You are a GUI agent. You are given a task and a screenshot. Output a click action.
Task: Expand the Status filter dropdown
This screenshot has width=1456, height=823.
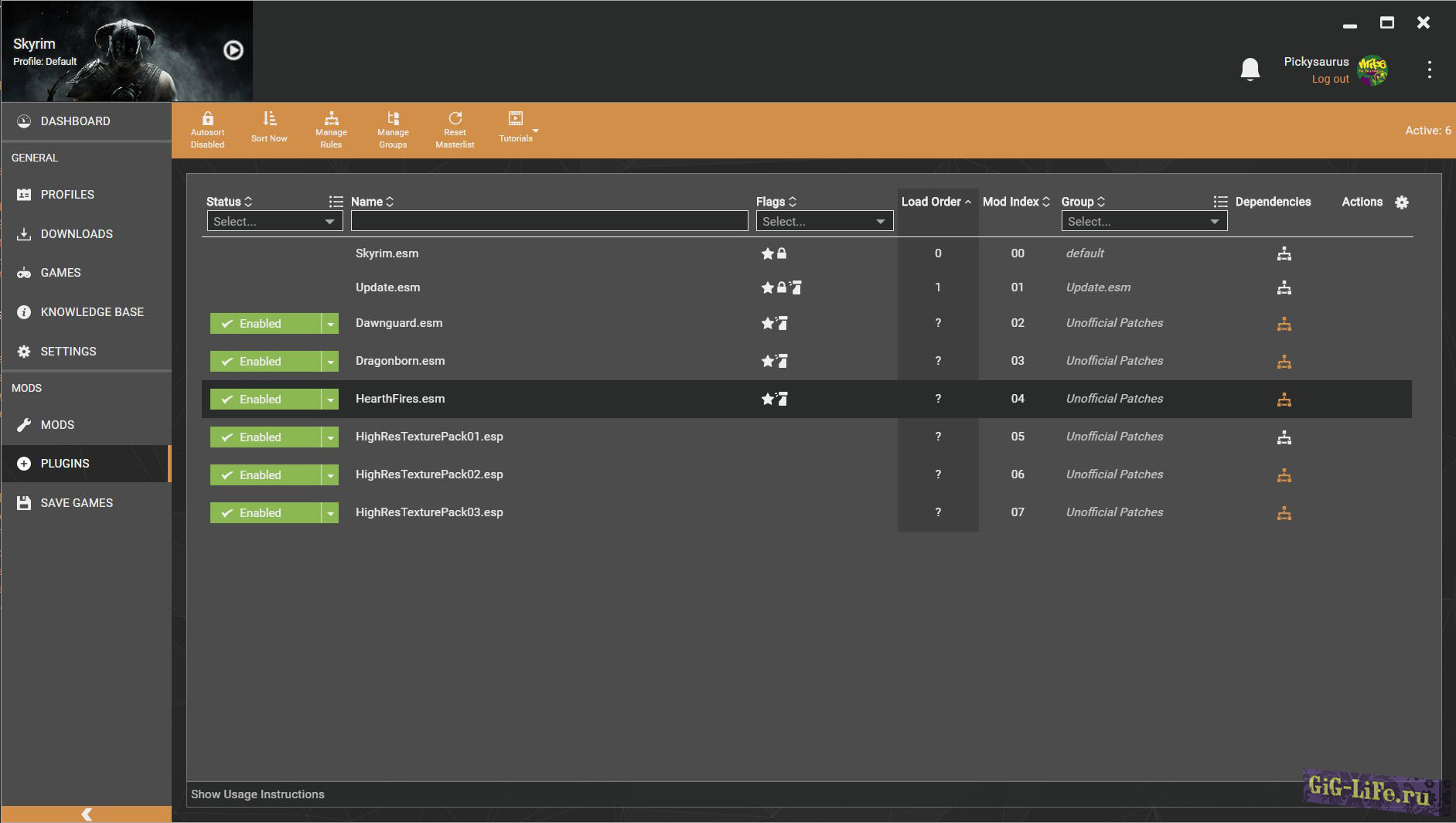pyautogui.click(x=274, y=222)
